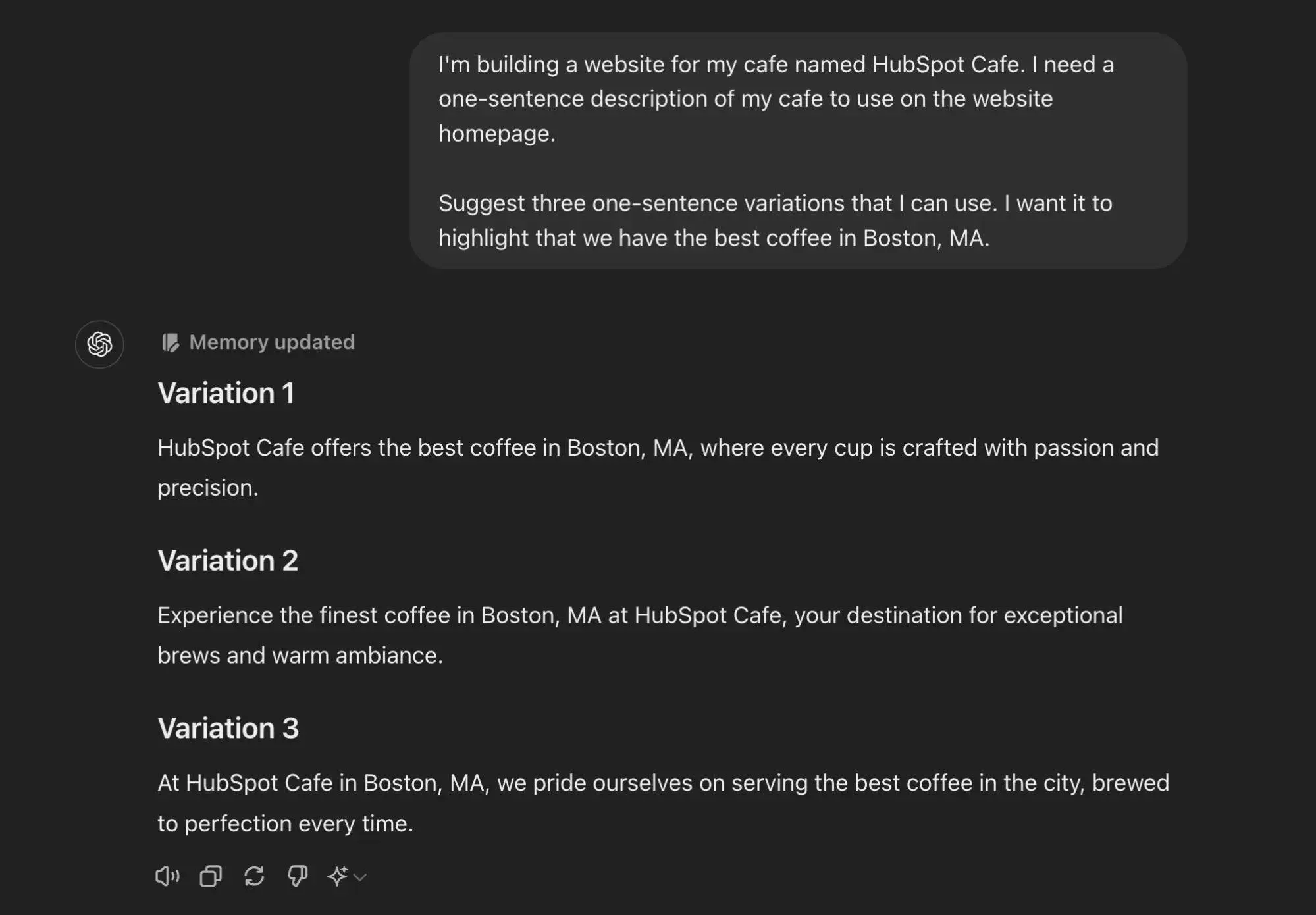
Task: Click the word "precision." under Variation 1
Action: click(208, 488)
